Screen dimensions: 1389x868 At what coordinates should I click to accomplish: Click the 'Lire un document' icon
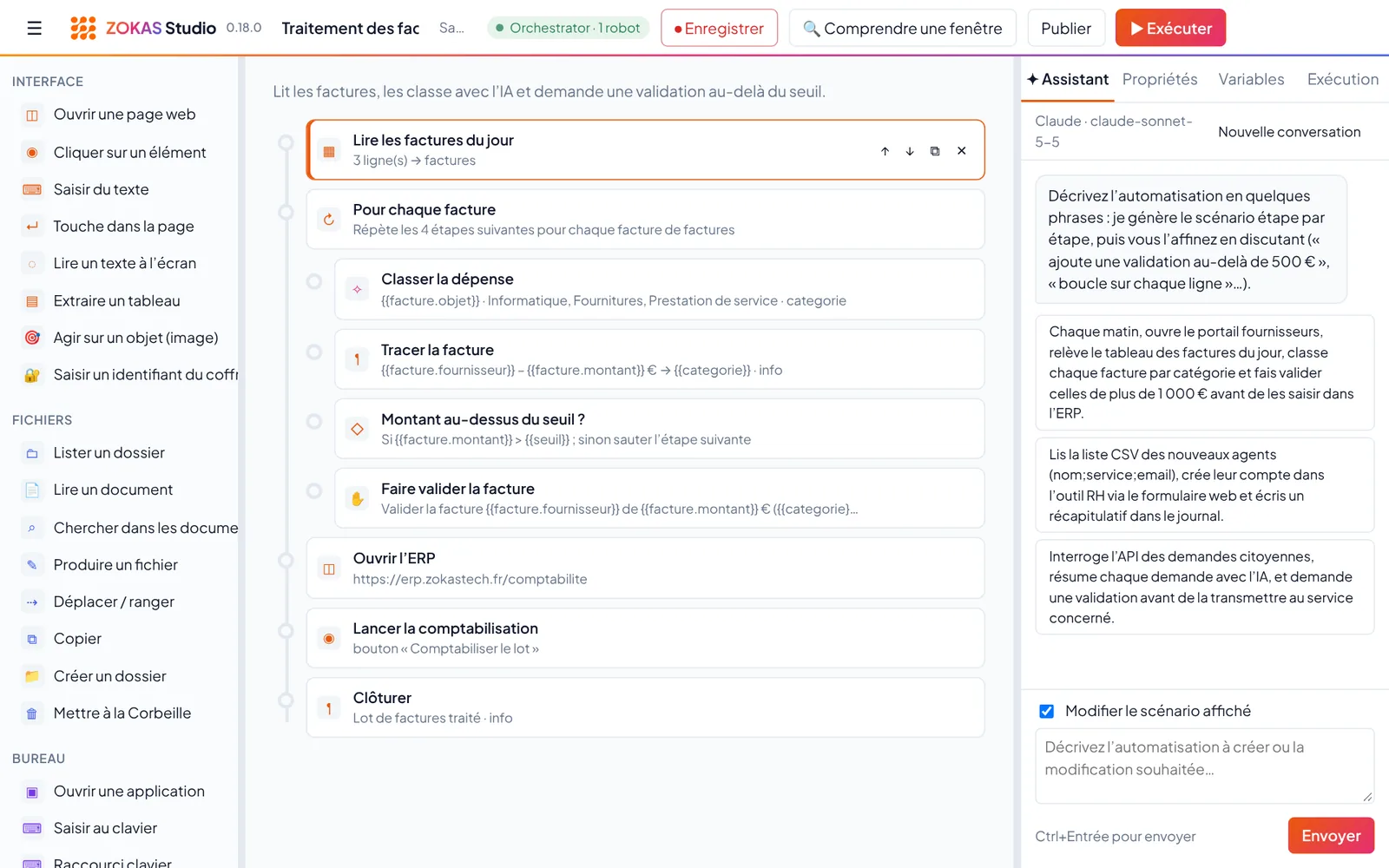click(x=32, y=490)
